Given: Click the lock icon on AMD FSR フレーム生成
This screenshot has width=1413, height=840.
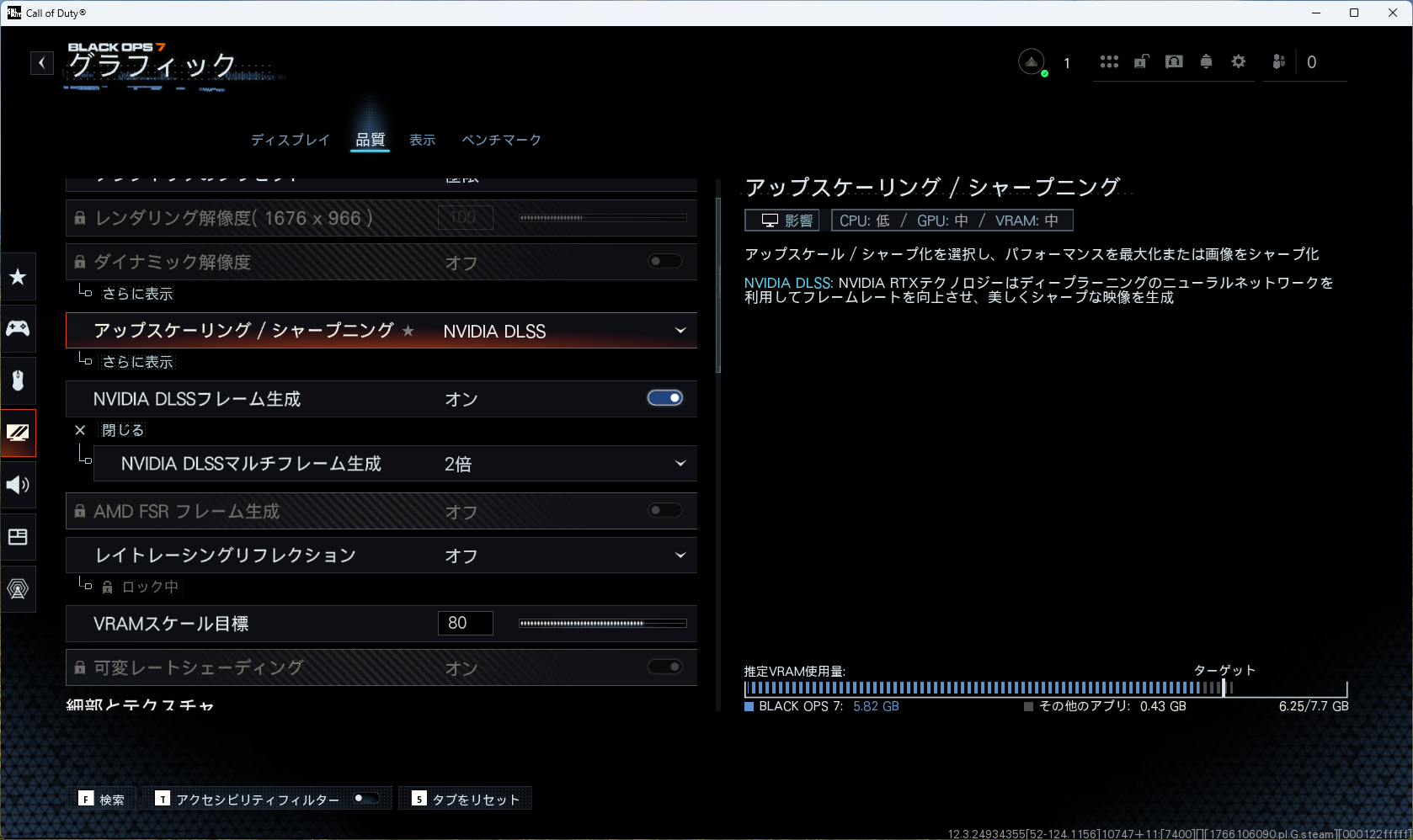Looking at the screenshot, I should click(x=79, y=511).
